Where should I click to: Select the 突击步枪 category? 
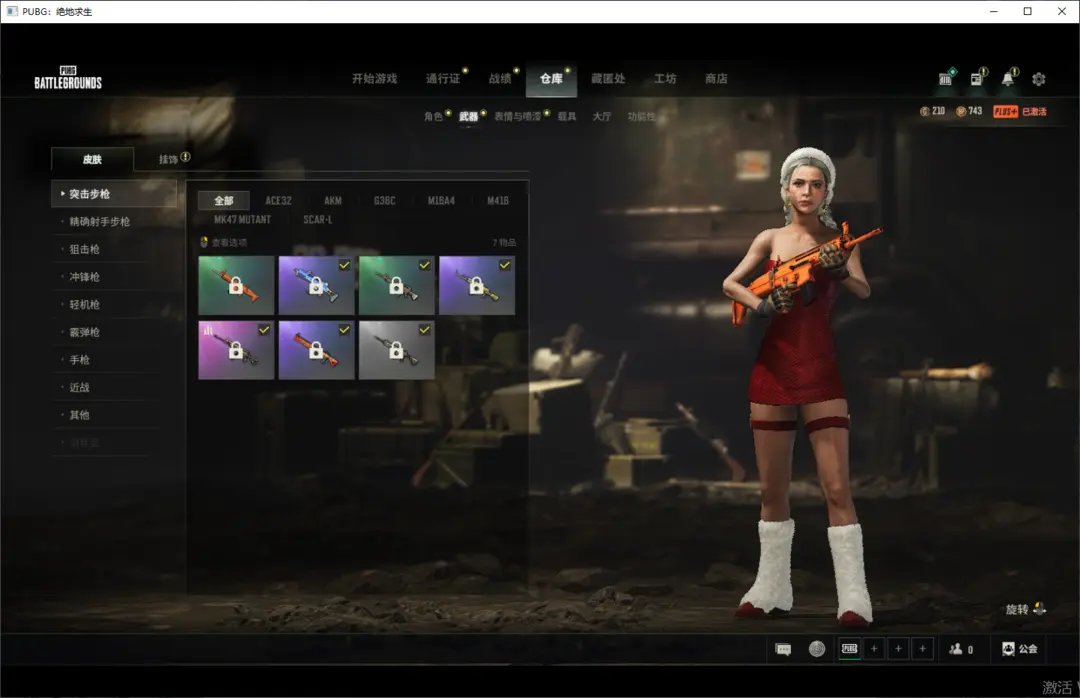(x=114, y=194)
